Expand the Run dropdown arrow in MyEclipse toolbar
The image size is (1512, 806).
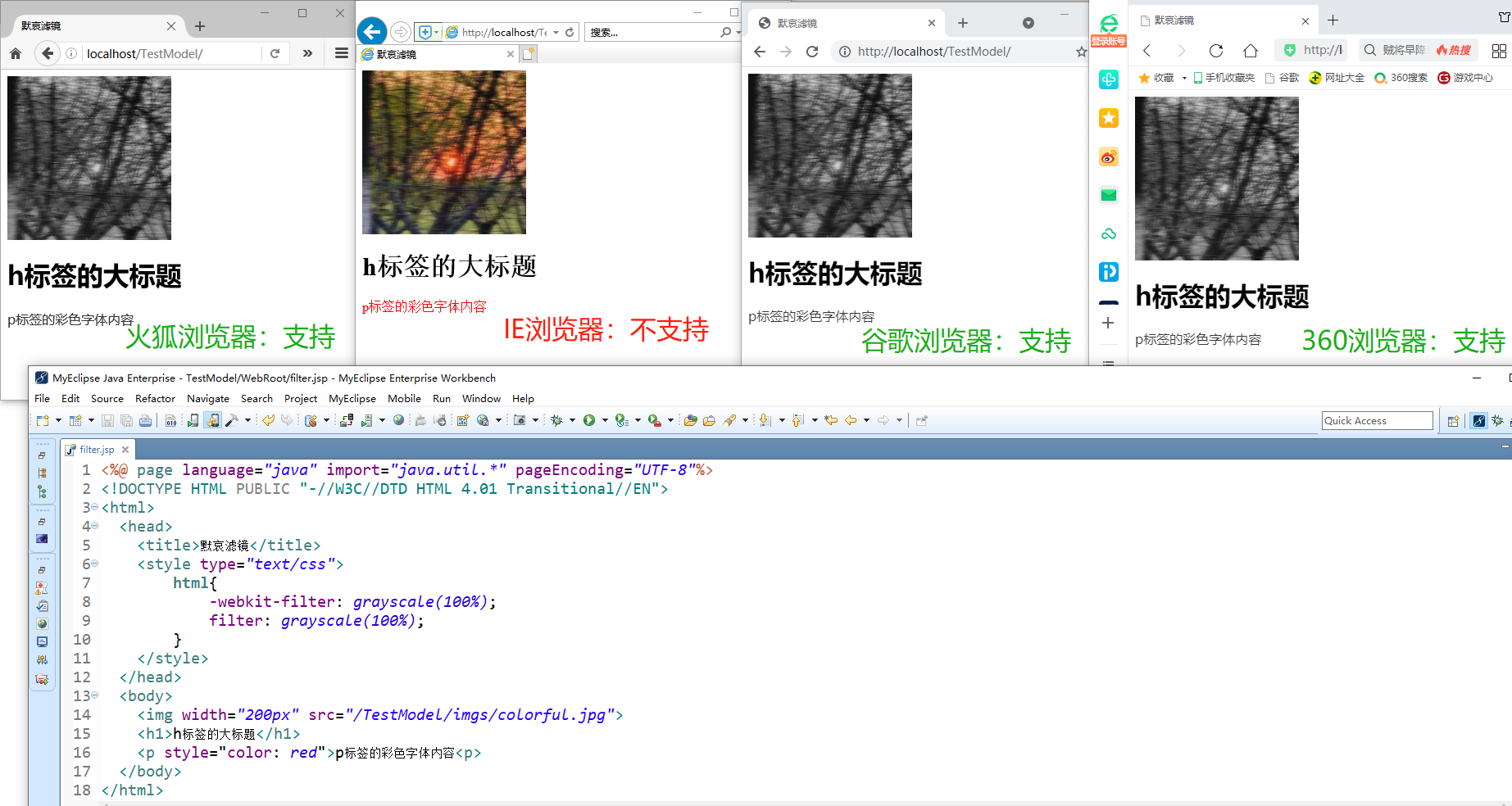(x=606, y=419)
